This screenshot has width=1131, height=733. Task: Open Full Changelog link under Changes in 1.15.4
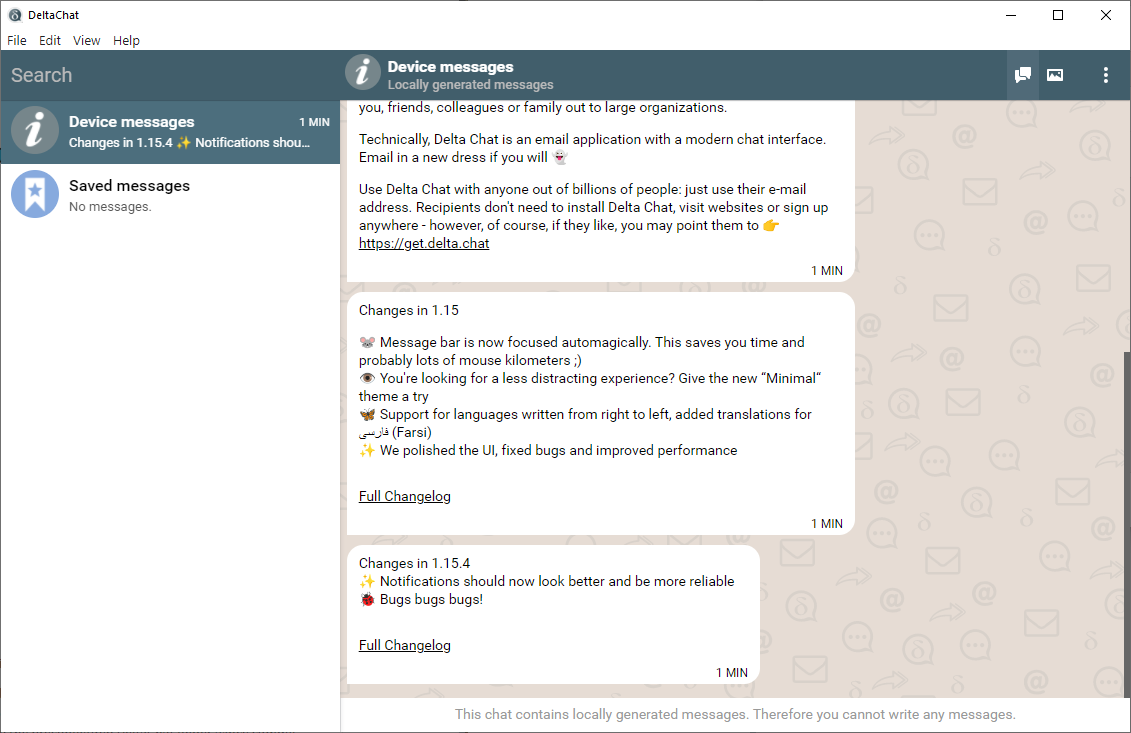coord(405,646)
